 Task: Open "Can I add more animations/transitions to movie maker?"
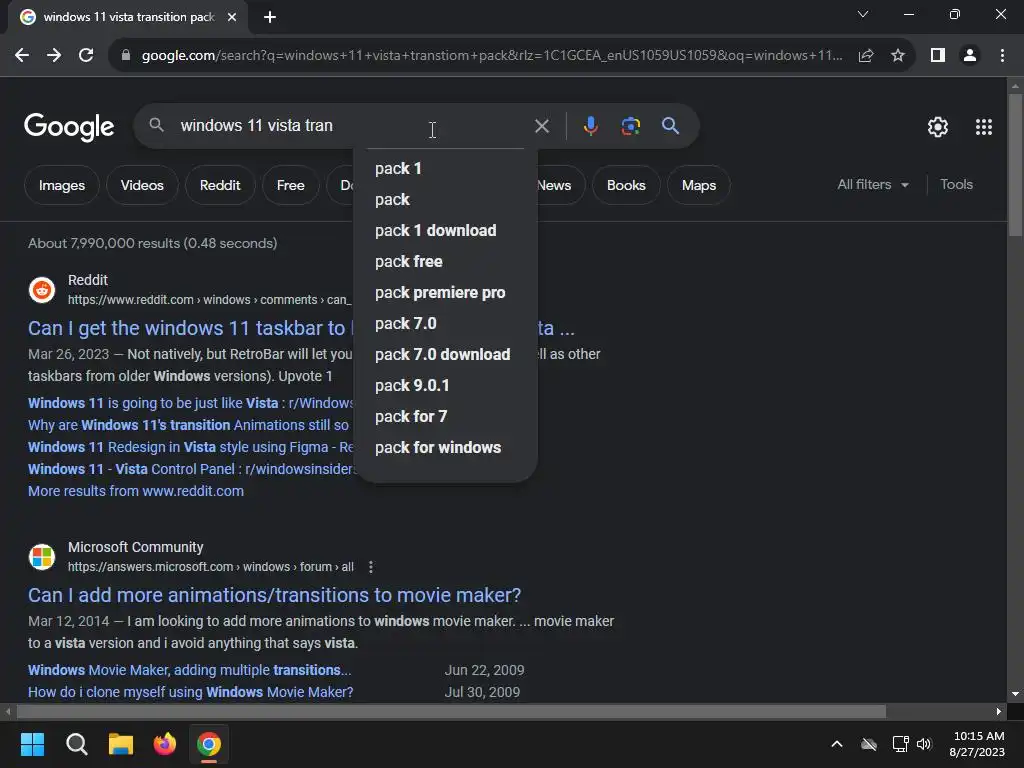[274, 596]
